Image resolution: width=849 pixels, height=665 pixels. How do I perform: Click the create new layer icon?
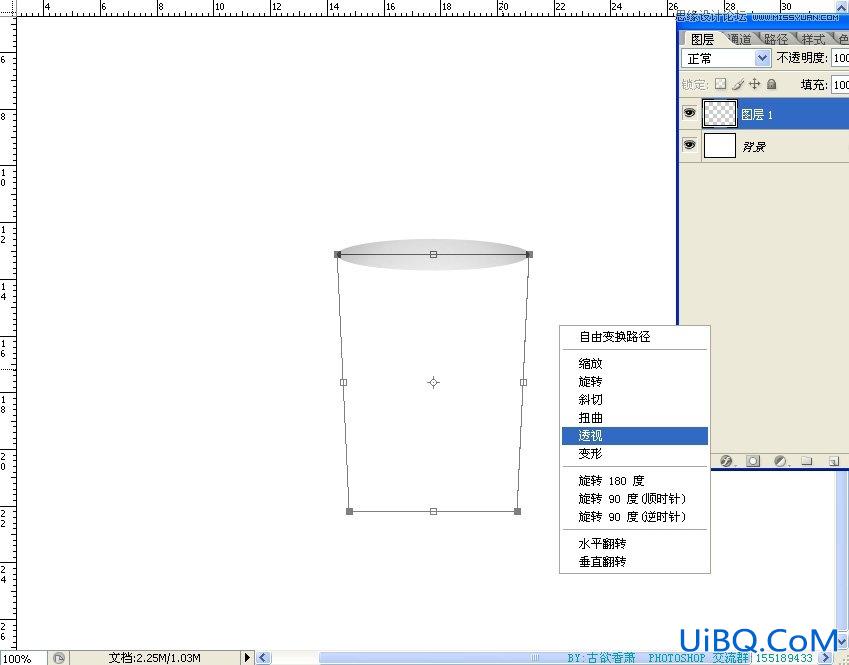[x=834, y=461]
